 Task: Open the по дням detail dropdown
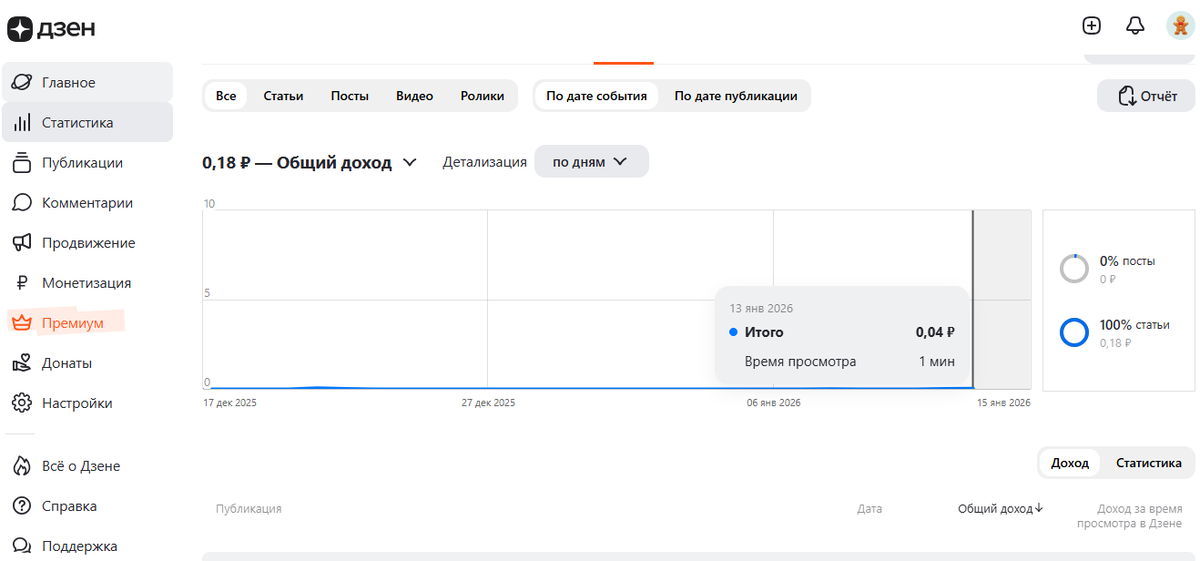591,161
